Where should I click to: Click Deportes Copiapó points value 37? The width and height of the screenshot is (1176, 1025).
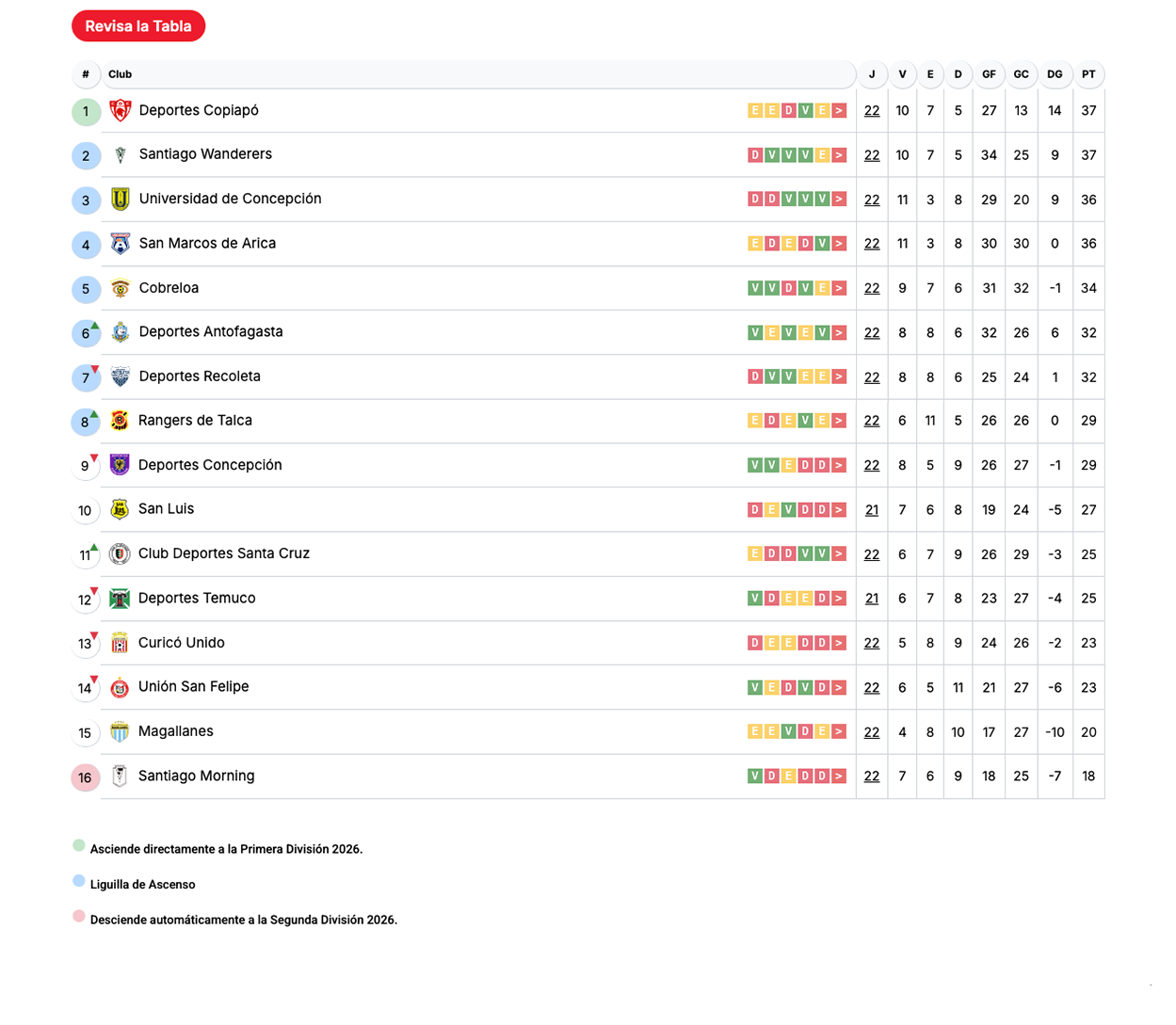1088,111
